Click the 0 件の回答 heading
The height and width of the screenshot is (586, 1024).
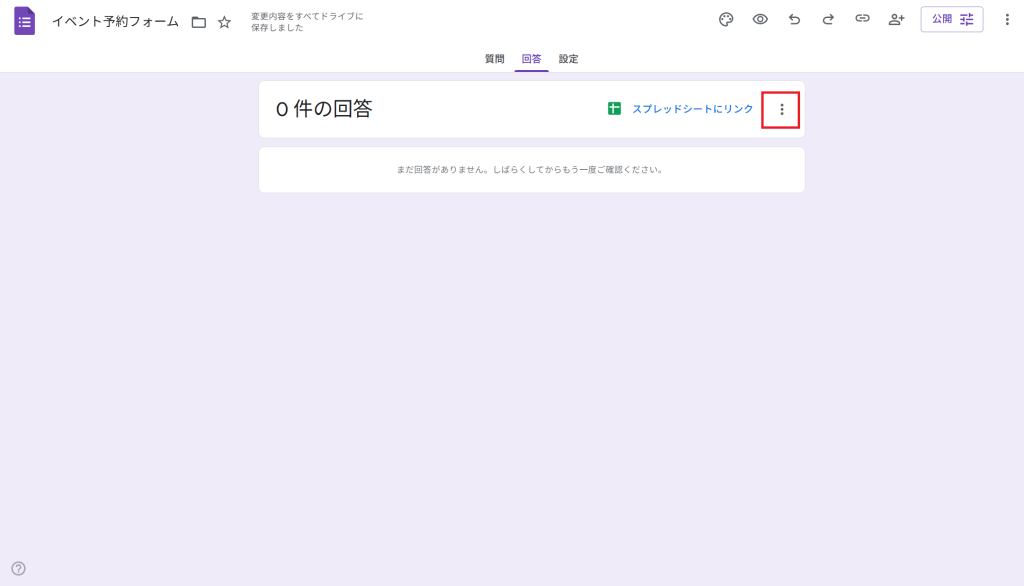tap(324, 108)
